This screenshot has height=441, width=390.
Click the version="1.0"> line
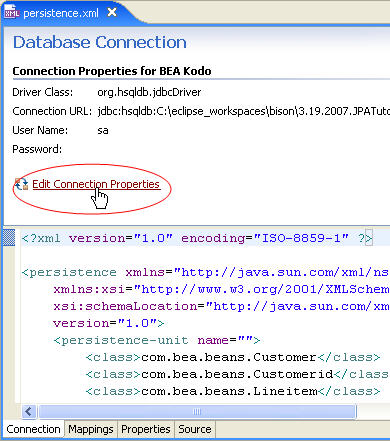click(108, 323)
